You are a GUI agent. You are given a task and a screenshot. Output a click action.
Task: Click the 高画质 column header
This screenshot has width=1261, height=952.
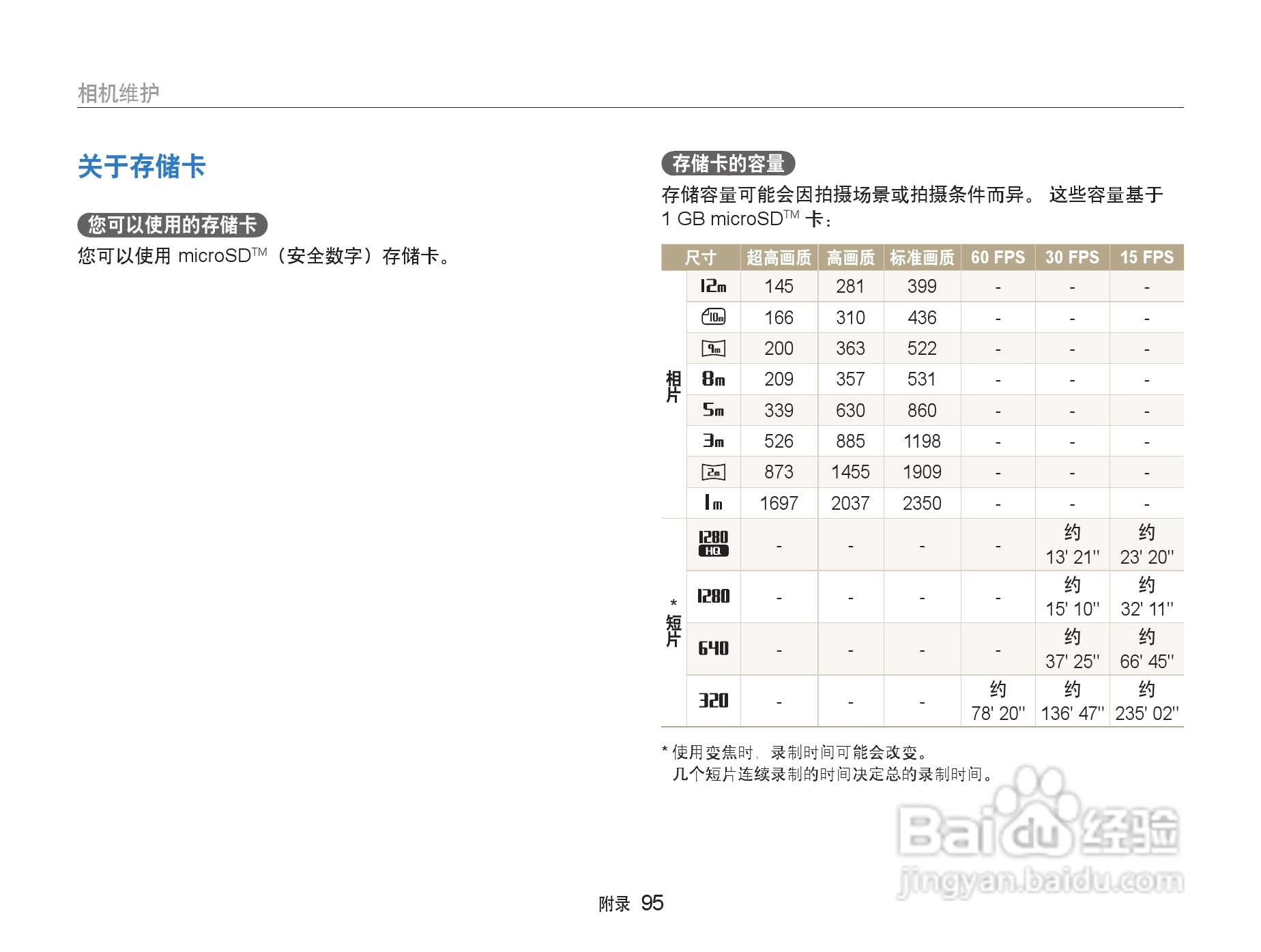pyautogui.click(x=850, y=257)
